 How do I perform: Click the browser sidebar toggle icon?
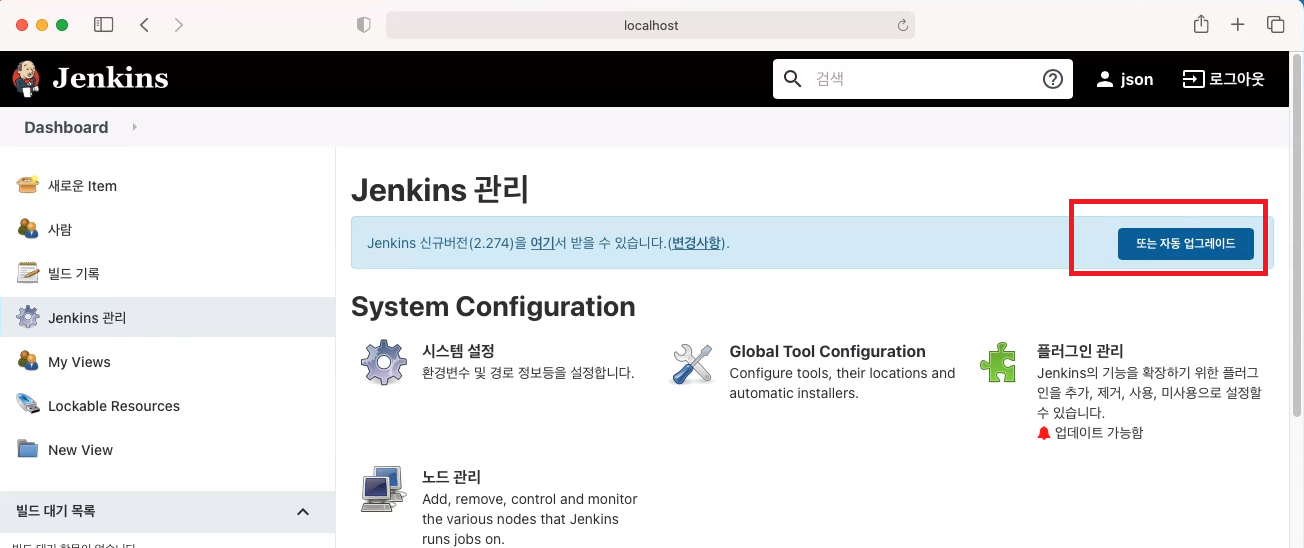(x=103, y=25)
